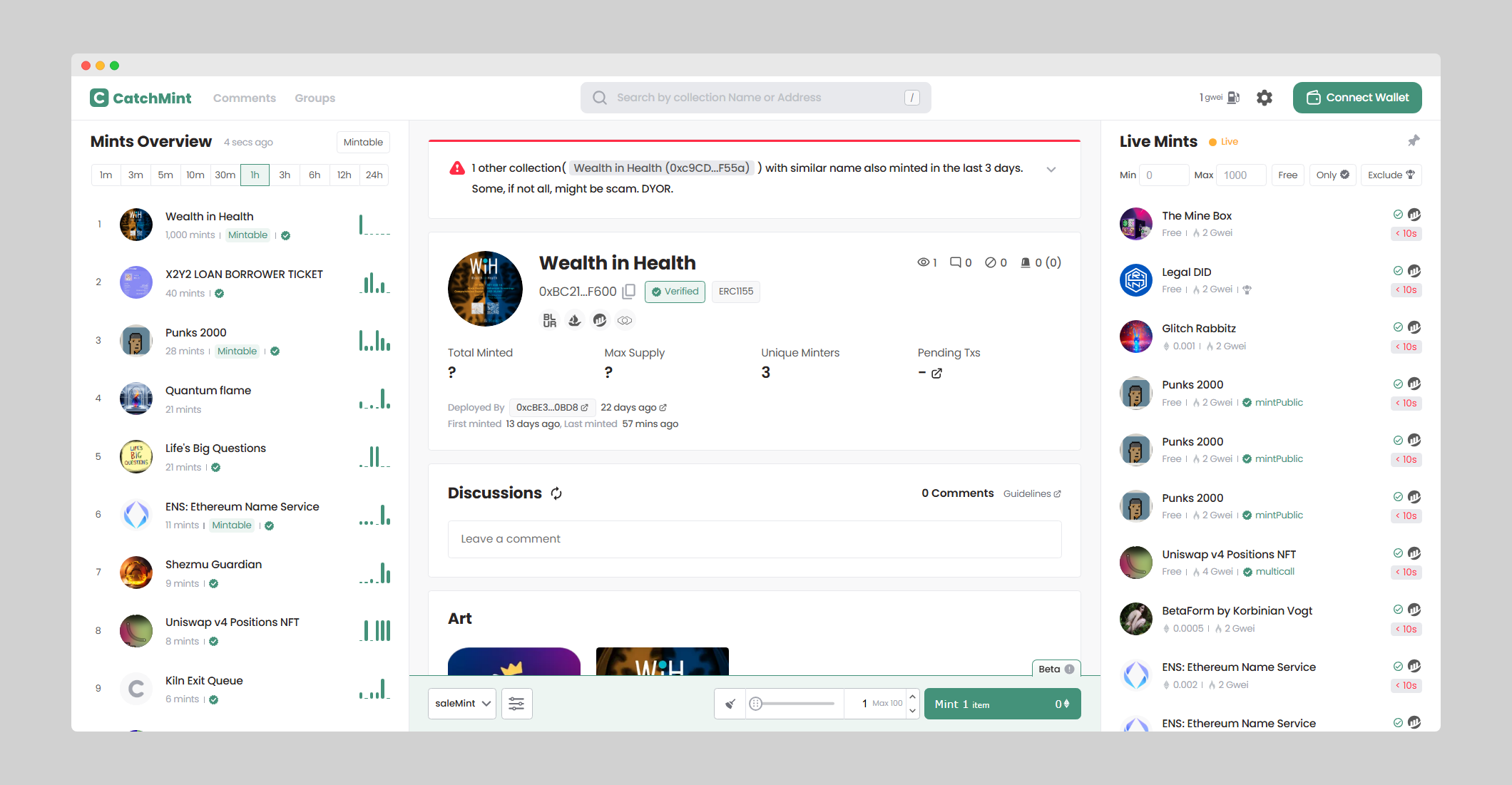Click The Mine Box chart icon
The image size is (1512, 785).
(x=1414, y=215)
